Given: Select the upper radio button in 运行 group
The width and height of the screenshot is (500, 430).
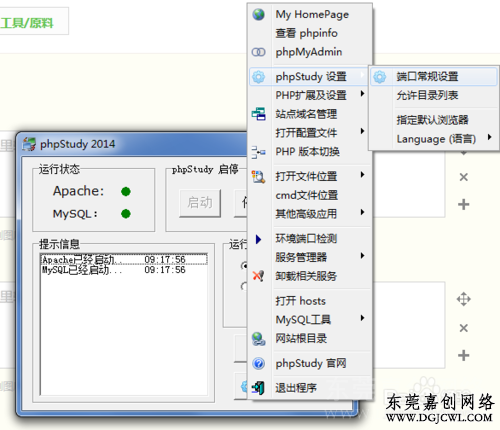Looking at the screenshot, I should 245,265.
